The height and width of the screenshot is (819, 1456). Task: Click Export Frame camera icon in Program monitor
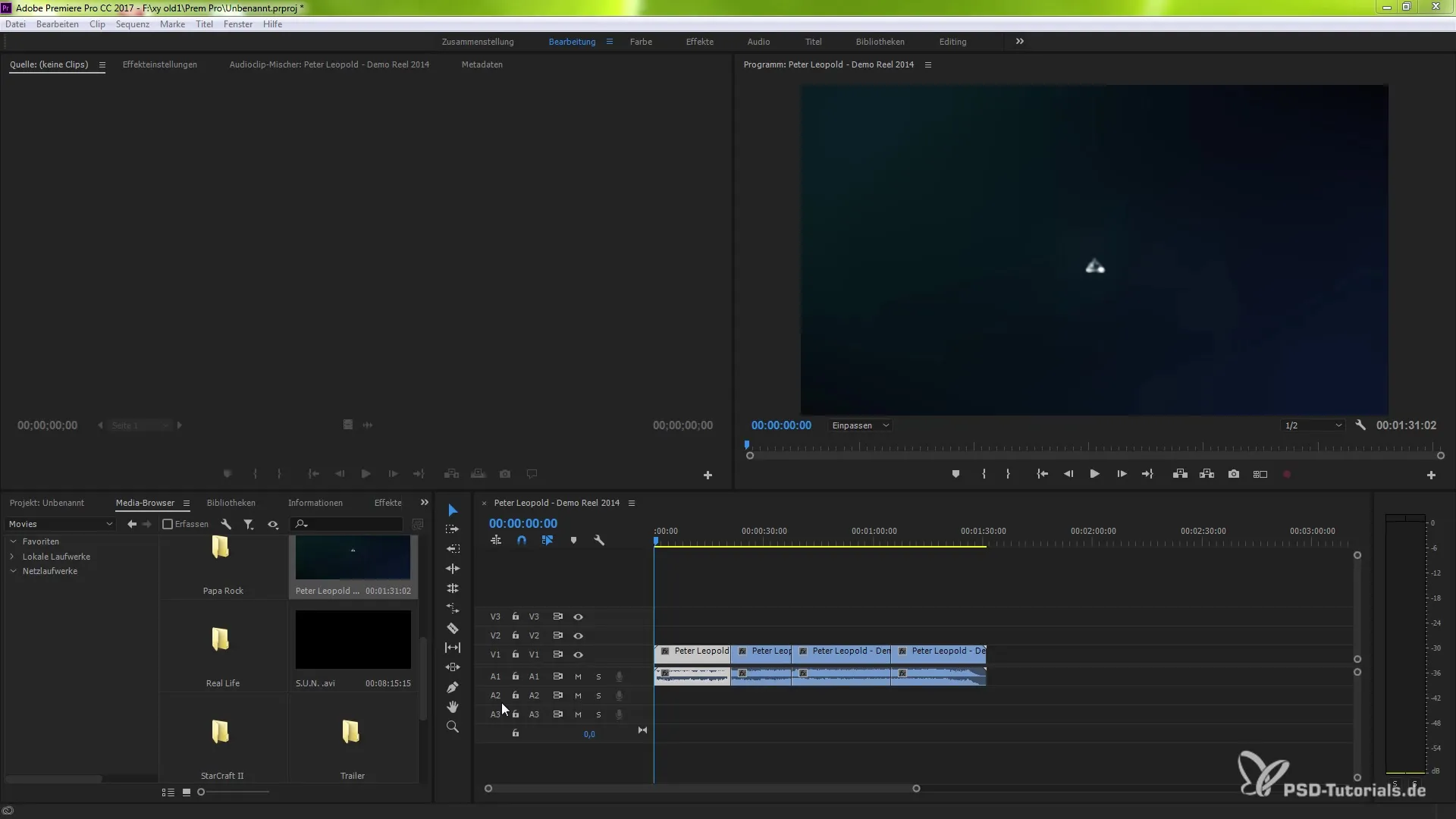(1234, 474)
